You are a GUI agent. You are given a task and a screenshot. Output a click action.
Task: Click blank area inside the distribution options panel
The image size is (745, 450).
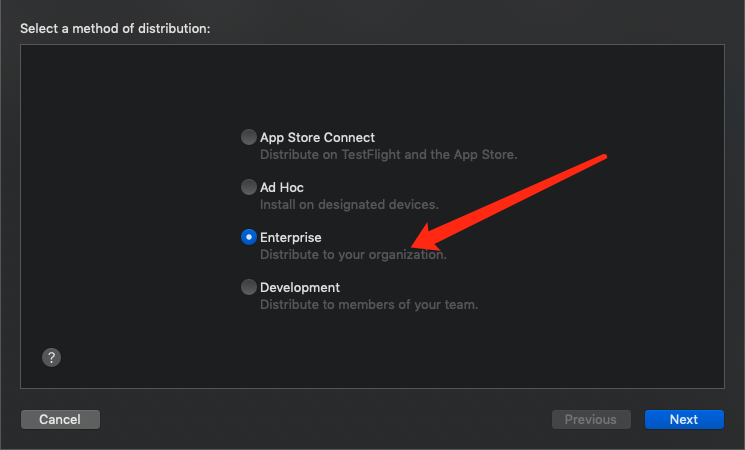pos(130,200)
